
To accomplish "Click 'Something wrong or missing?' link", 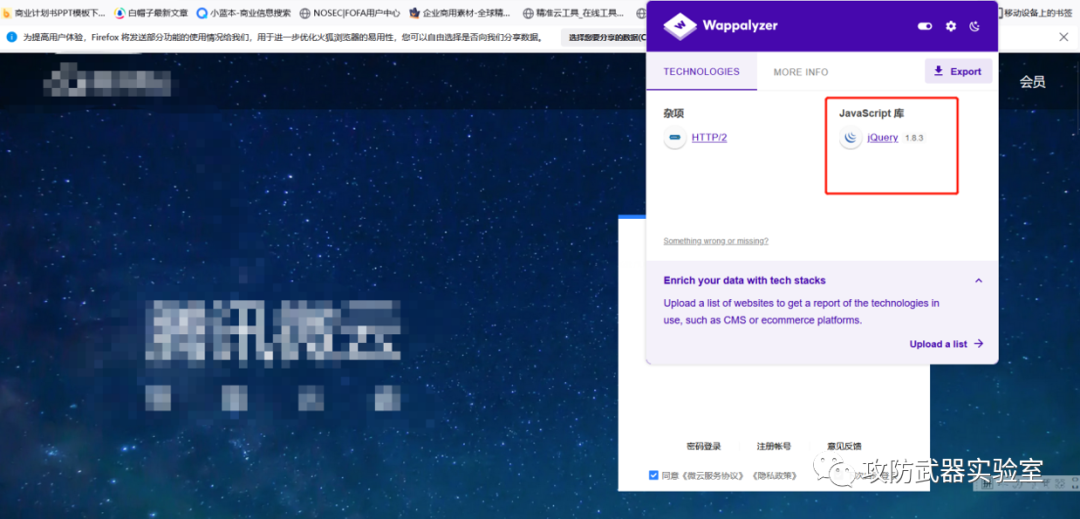I will (716, 241).
